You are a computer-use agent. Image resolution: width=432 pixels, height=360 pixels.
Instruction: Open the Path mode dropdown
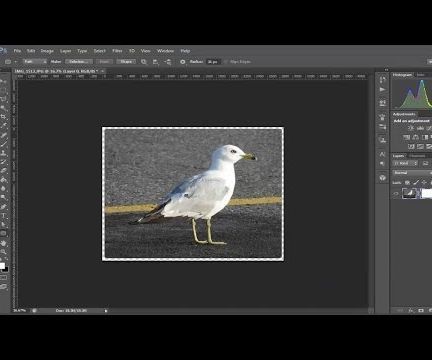[x=35, y=62]
